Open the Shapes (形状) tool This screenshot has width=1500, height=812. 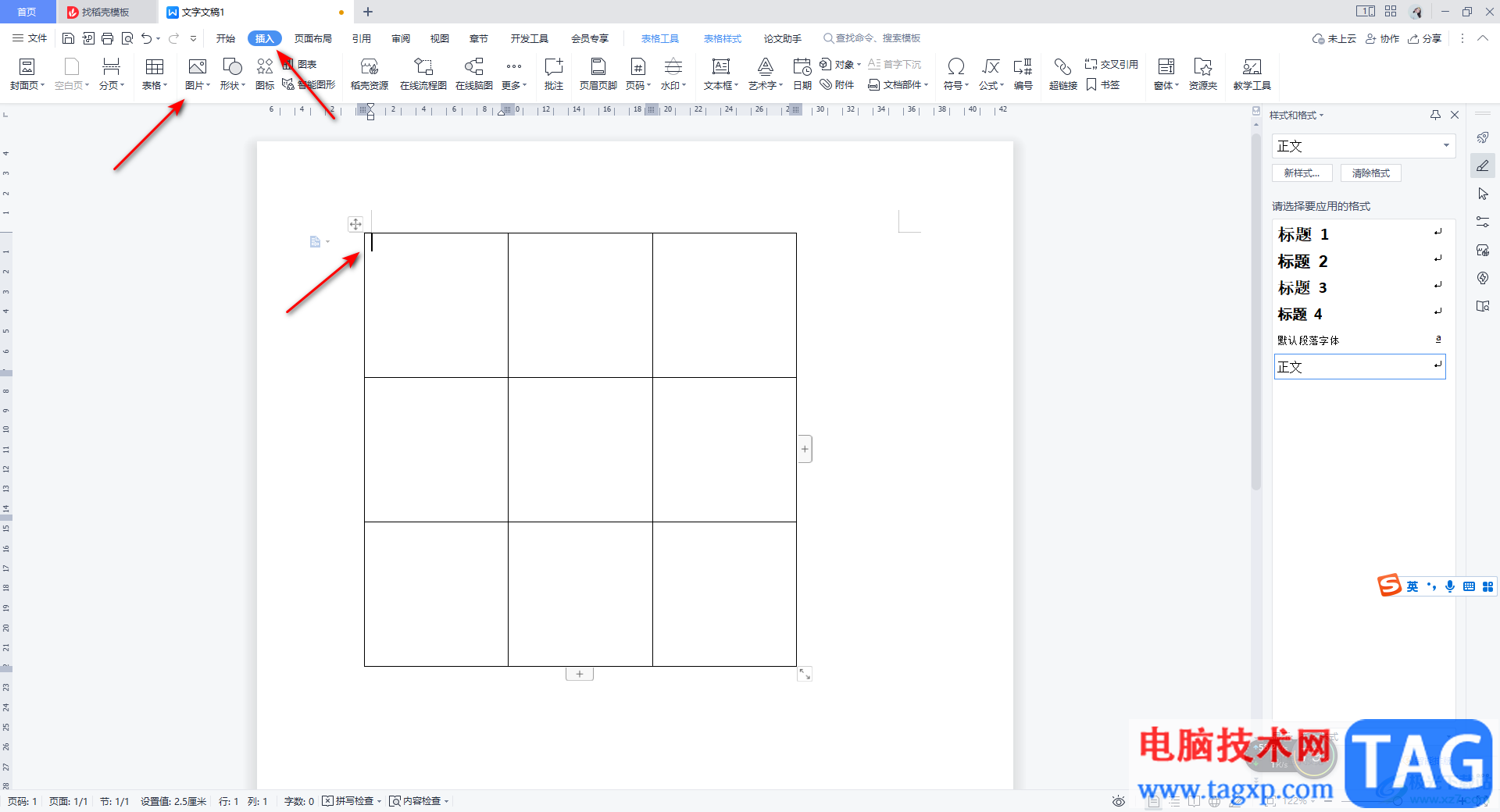pos(232,74)
